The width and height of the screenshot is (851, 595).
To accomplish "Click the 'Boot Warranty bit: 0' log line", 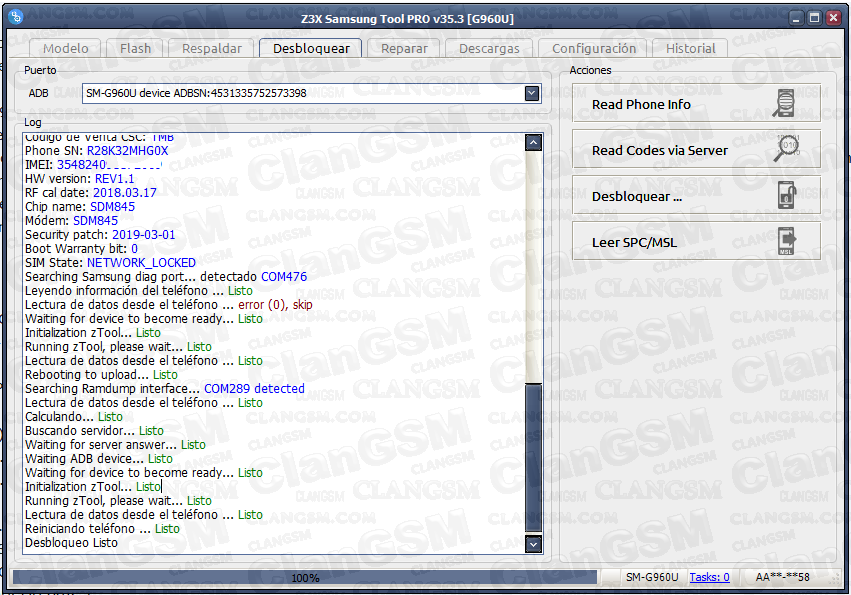I will tap(81, 249).
